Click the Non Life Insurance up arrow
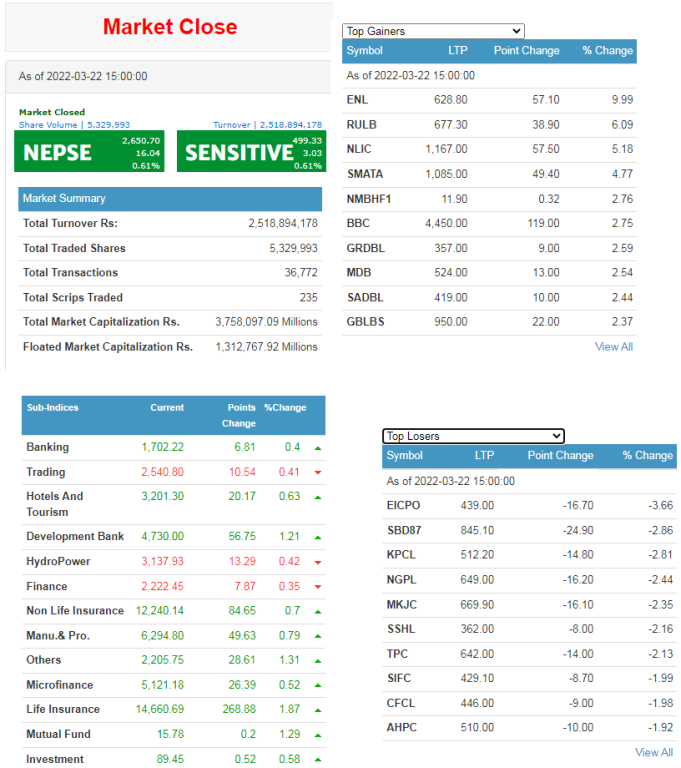This screenshot has width=681, height=768. tap(318, 612)
